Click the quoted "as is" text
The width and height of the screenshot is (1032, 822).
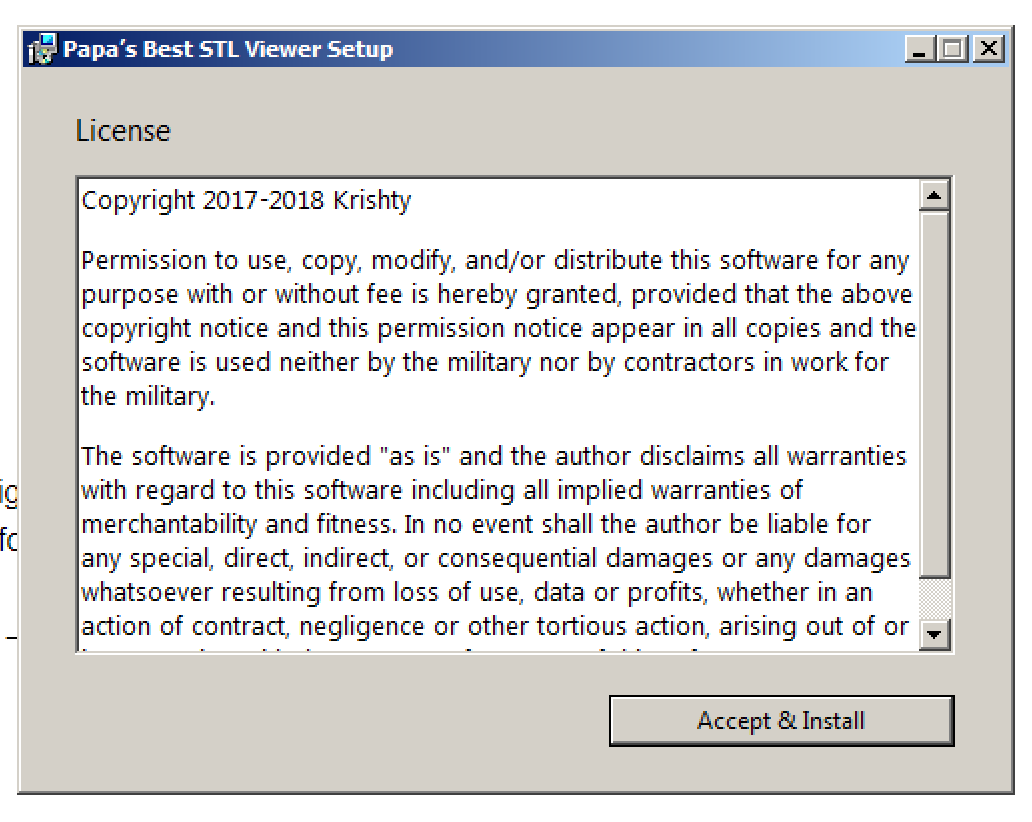point(415,457)
